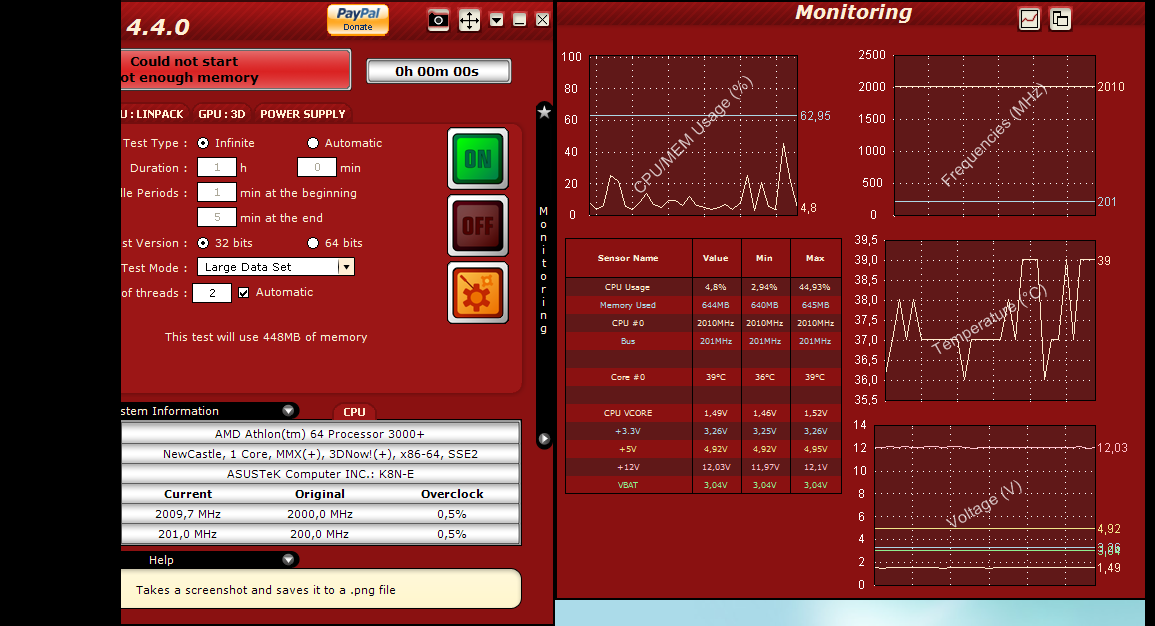Viewport: 1155px width, 626px height.
Task: Click the Sensor Name column header
Action: pos(628,259)
